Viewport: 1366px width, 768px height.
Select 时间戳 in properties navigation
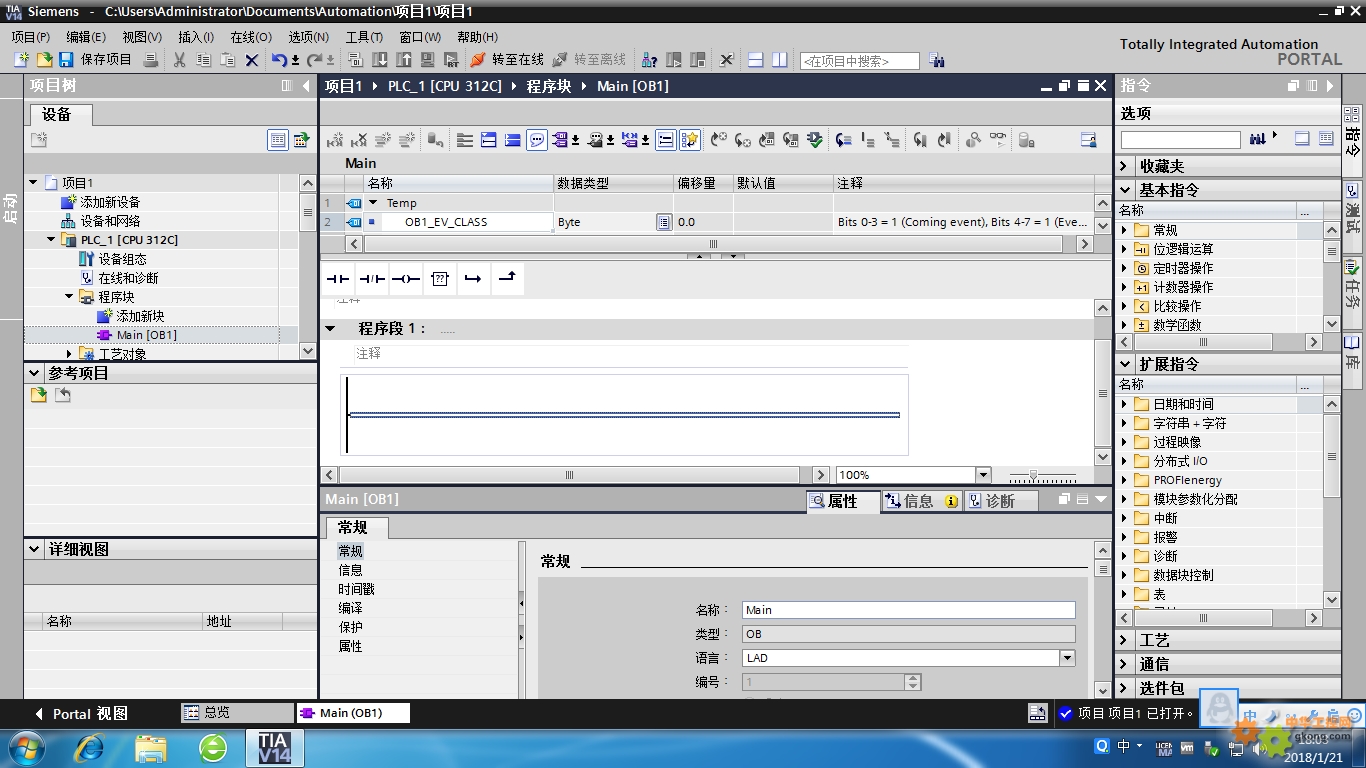pyautogui.click(x=356, y=589)
